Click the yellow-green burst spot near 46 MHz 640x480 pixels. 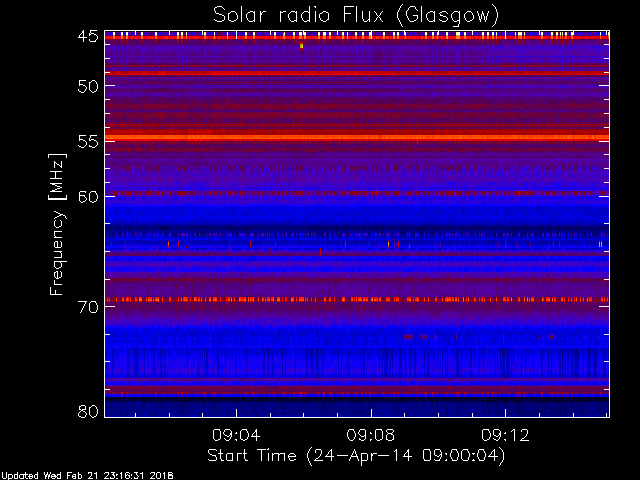tap(301, 46)
